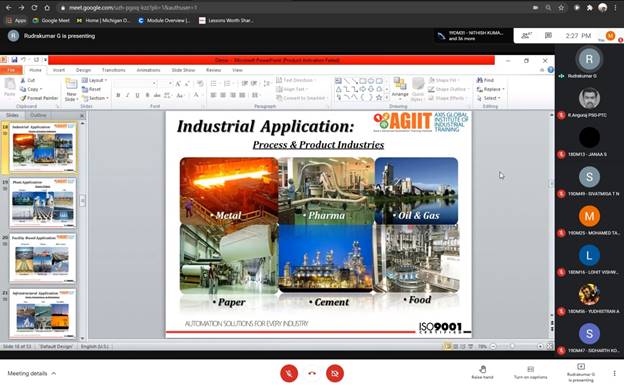Open View ribbon tab

[237, 70]
